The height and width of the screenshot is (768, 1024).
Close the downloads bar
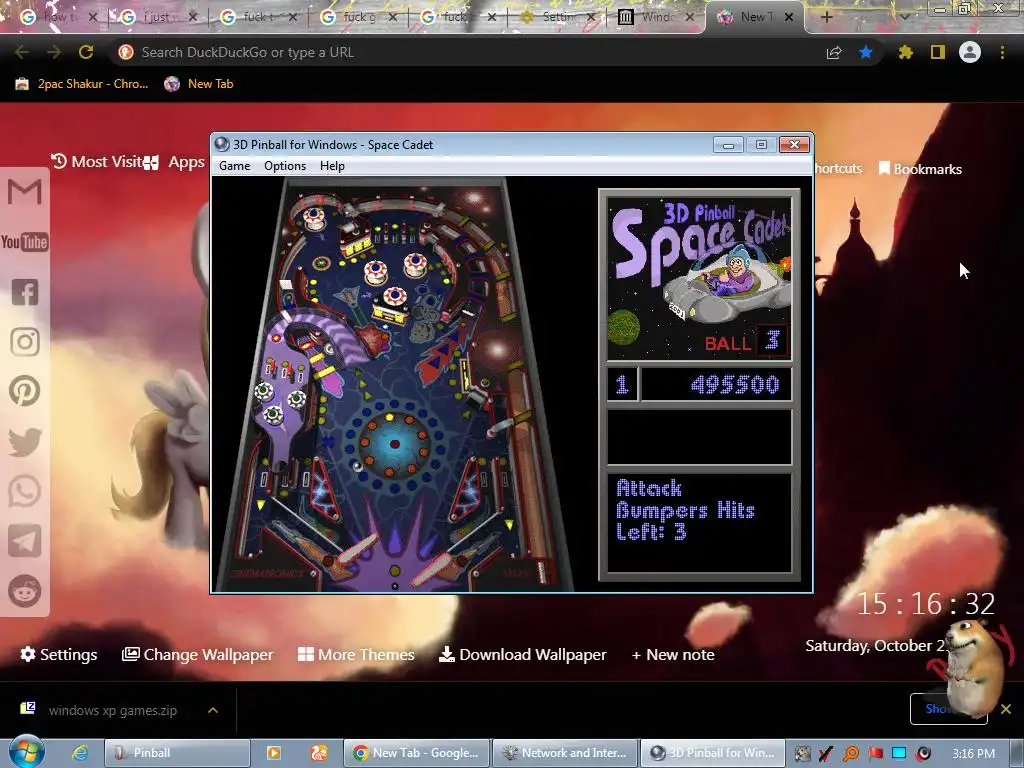tap(1006, 709)
